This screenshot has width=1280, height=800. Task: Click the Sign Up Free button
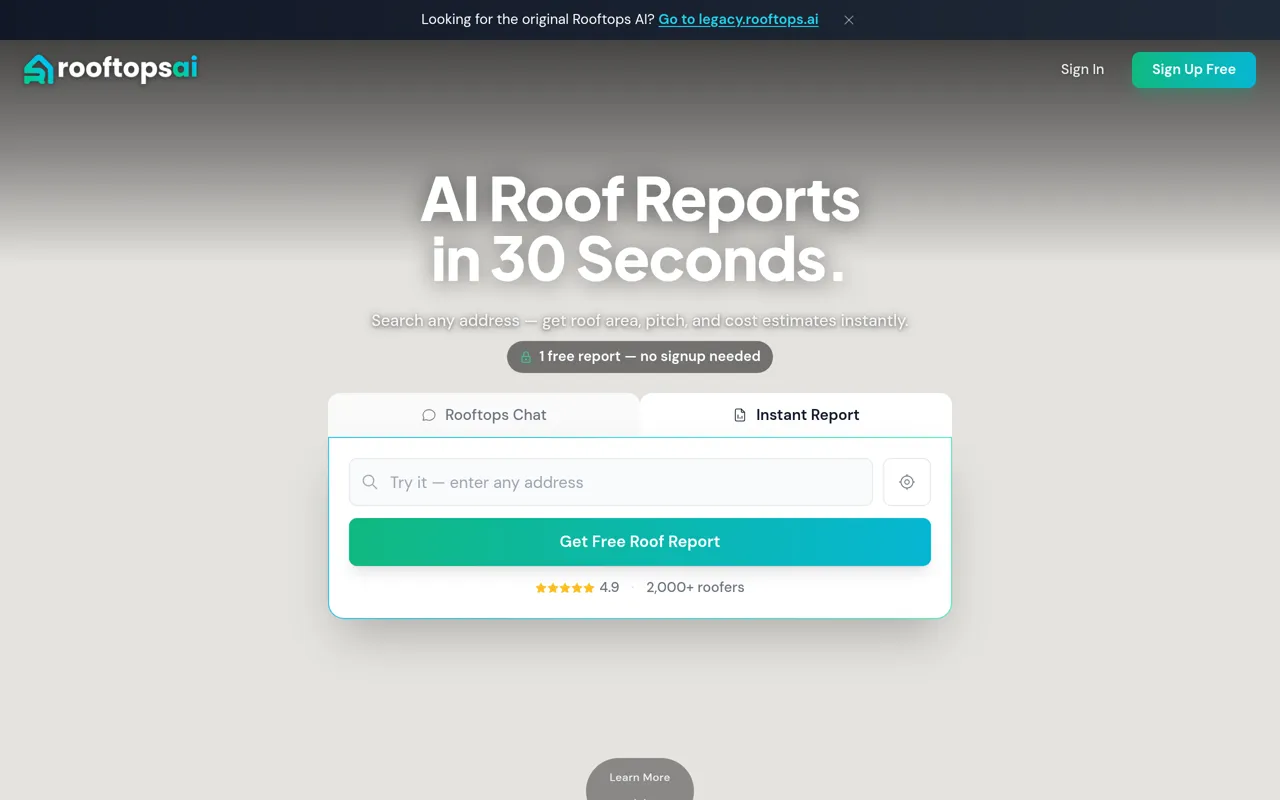click(x=1194, y=69)
